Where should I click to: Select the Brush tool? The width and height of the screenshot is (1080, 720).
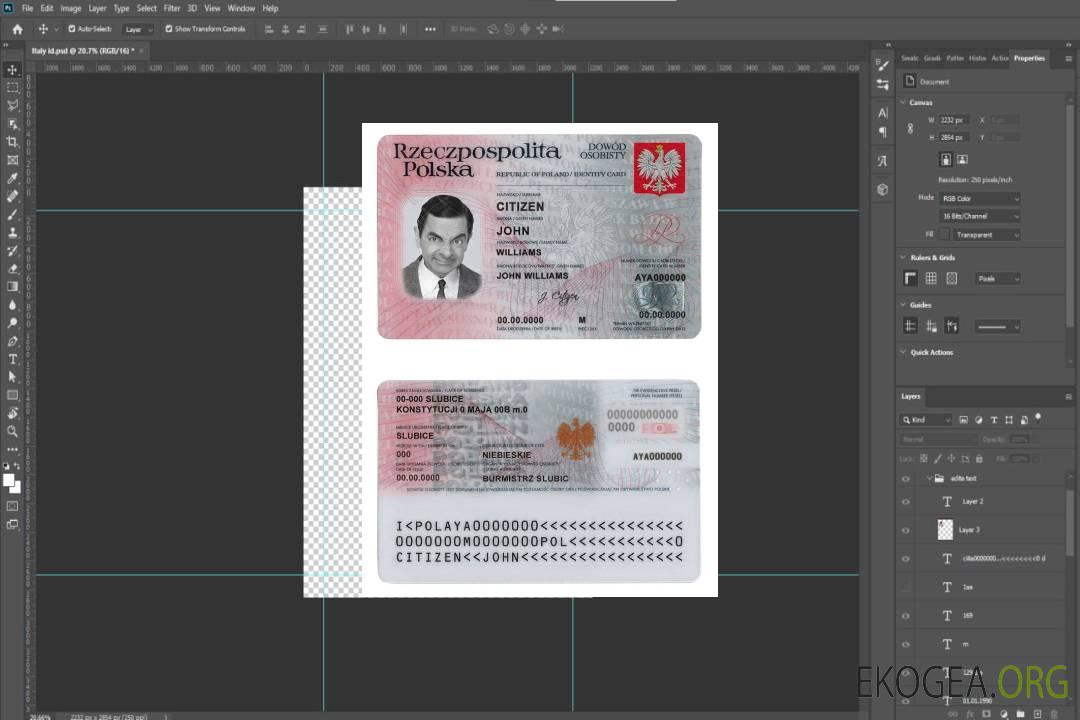click(x=12, y=214)
